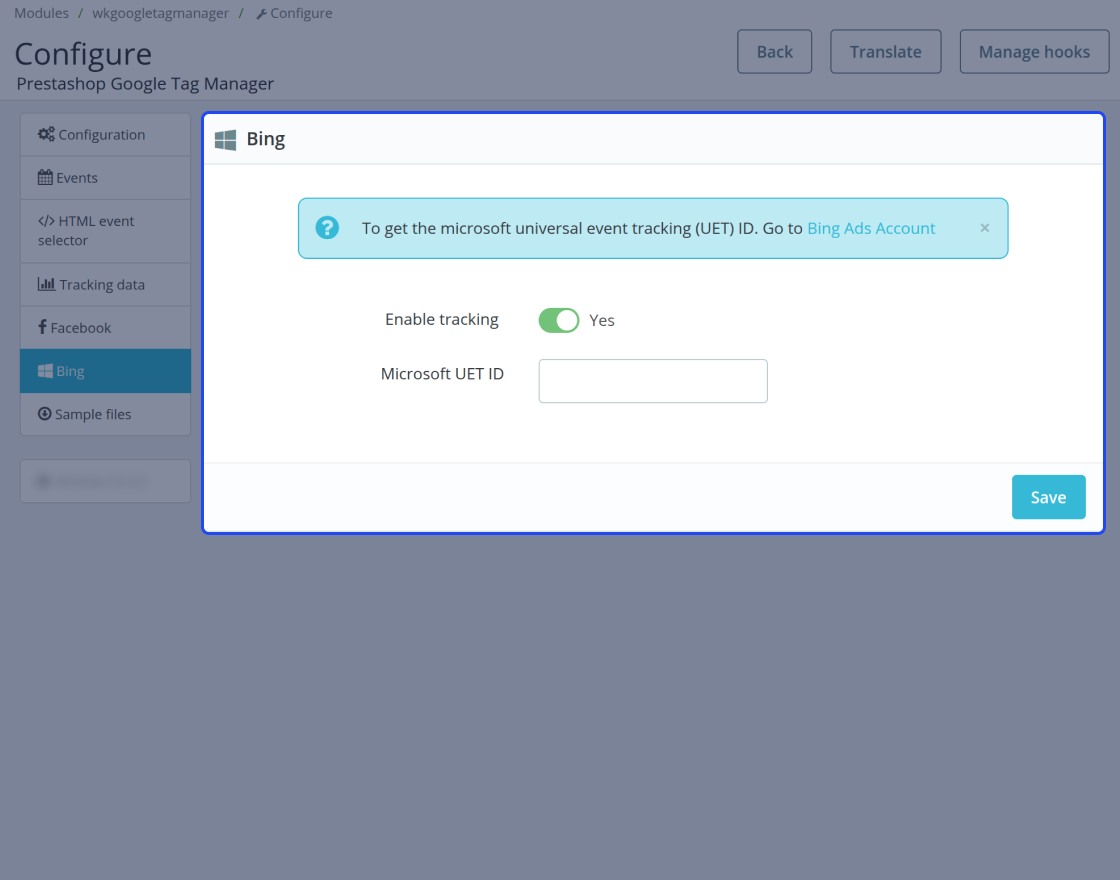Focus the Microsoft UET ID field
This screenshot has height=880, width=1120.
pyautogui.click(x=653, y=381)
